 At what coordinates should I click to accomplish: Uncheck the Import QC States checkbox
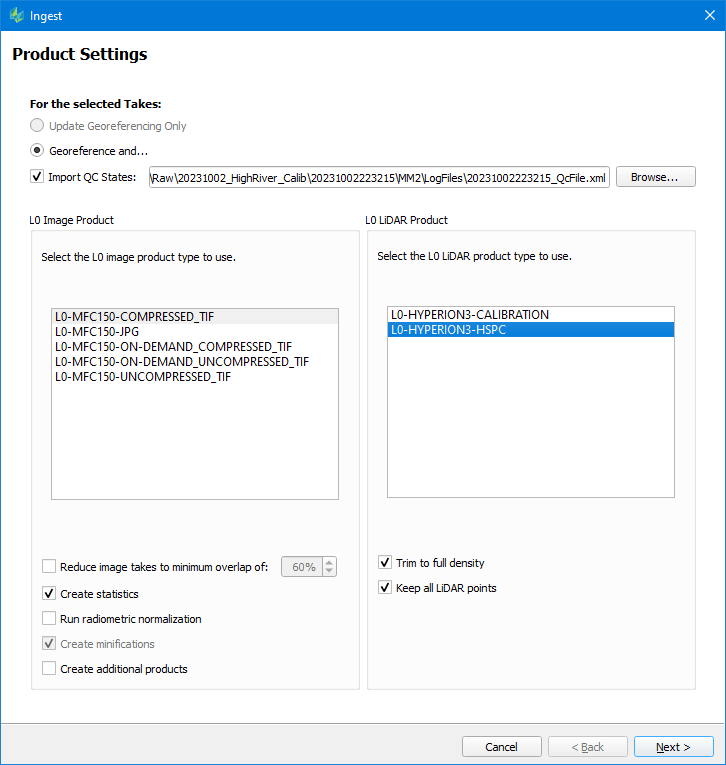(37, 177)
